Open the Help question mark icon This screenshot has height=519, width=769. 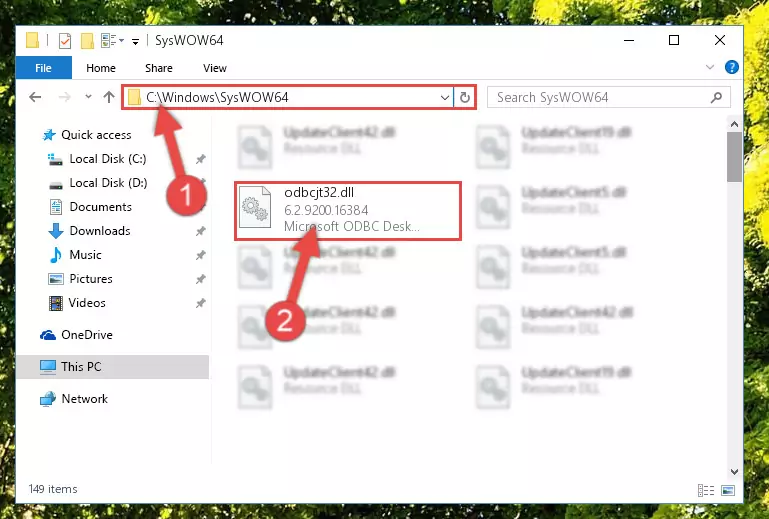coord(731,67)
